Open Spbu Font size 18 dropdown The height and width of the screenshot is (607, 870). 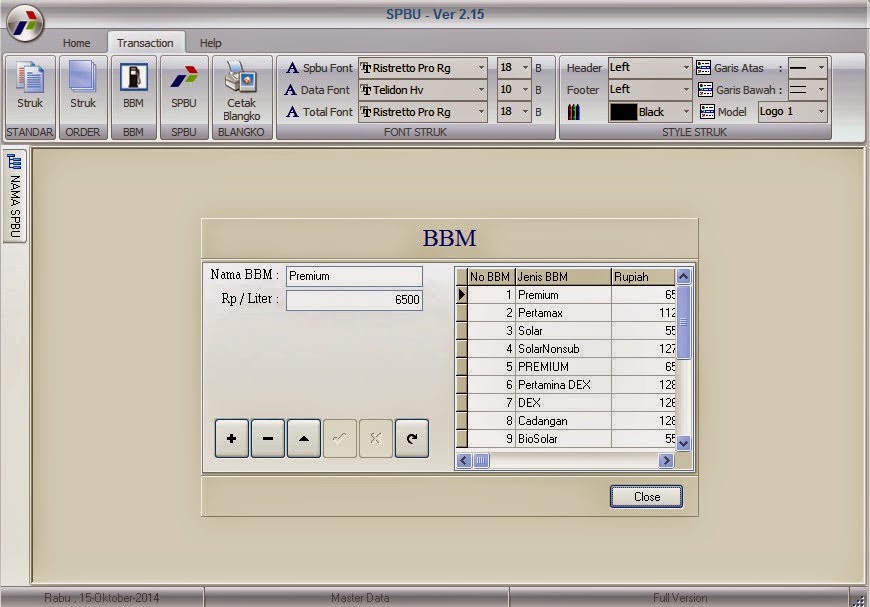pos(525,68)
